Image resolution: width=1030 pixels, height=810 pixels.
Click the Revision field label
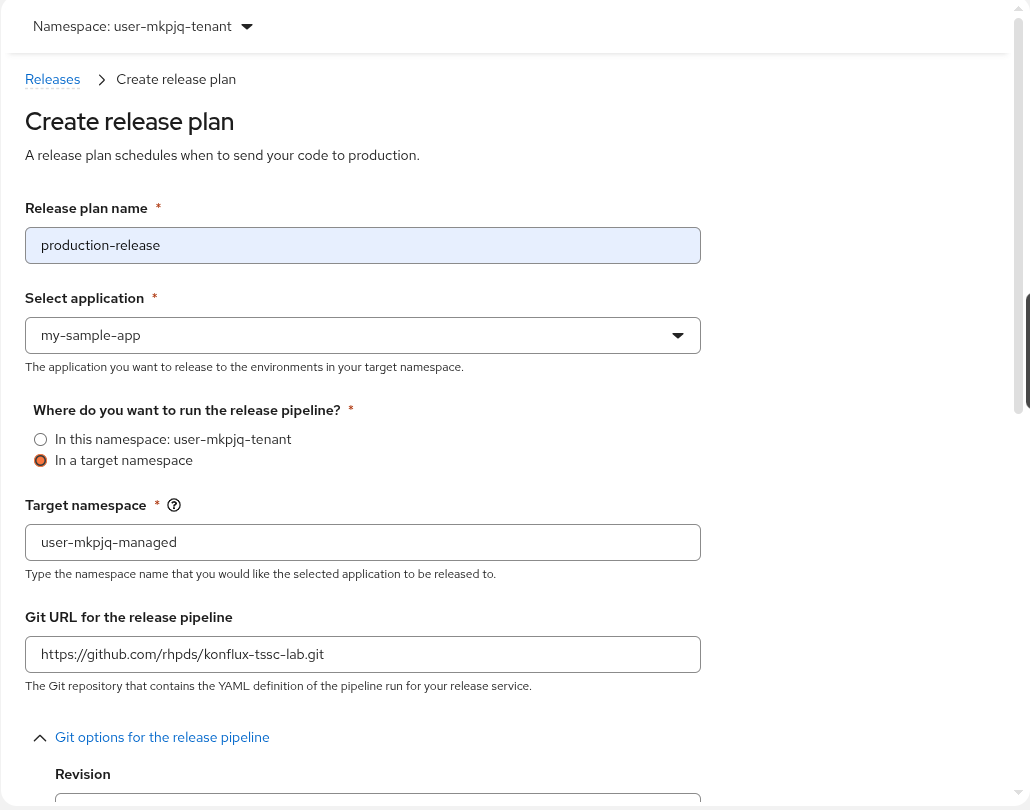coord(83,775)
